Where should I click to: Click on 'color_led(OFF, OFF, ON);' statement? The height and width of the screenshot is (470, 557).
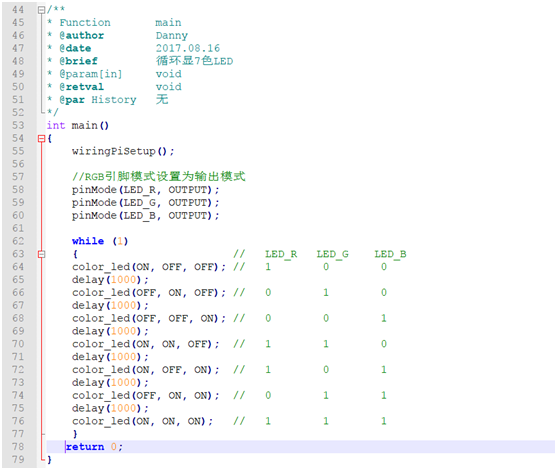[x=148, y=318]
